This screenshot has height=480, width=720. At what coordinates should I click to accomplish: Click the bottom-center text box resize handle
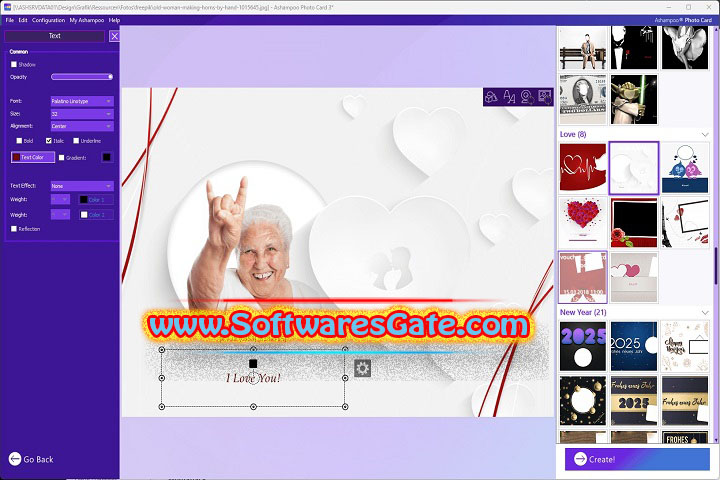(x=253, y=407)
